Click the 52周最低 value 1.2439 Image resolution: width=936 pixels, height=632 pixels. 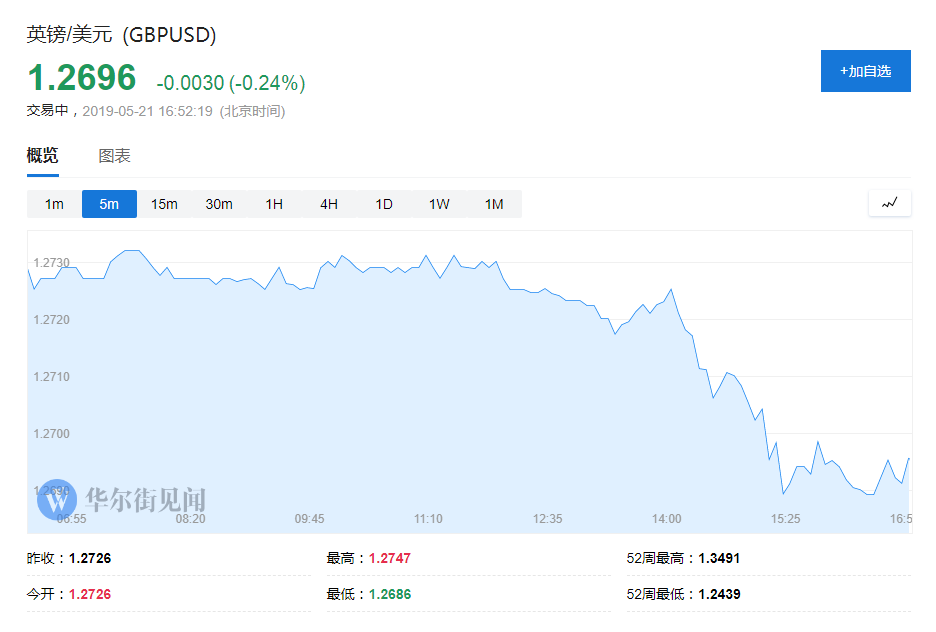click(x=719, y=594)
